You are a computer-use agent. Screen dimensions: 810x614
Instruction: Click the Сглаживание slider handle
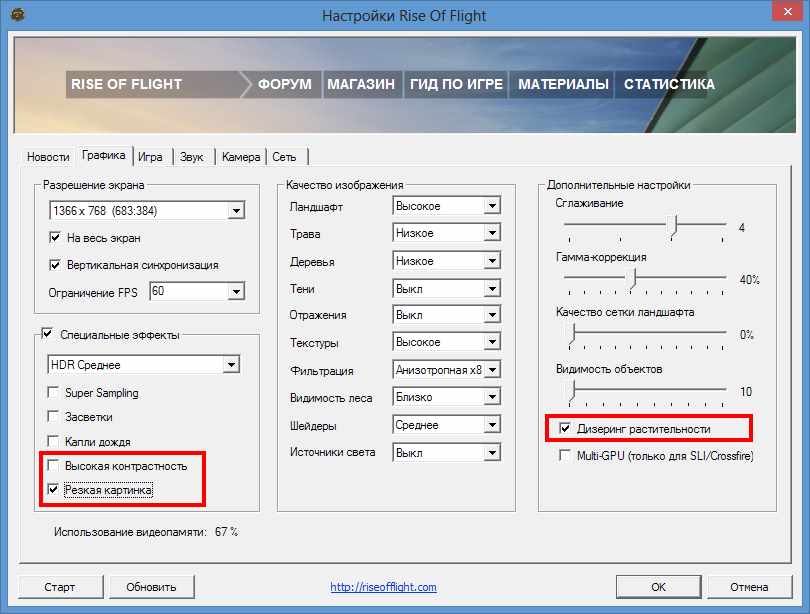(x=673, y=227)
